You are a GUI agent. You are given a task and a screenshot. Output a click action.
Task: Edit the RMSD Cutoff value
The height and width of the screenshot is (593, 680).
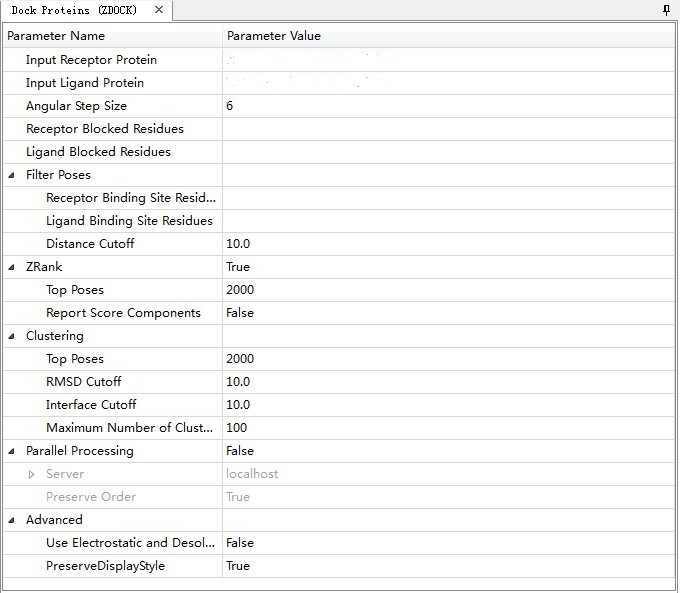[448, 382]
